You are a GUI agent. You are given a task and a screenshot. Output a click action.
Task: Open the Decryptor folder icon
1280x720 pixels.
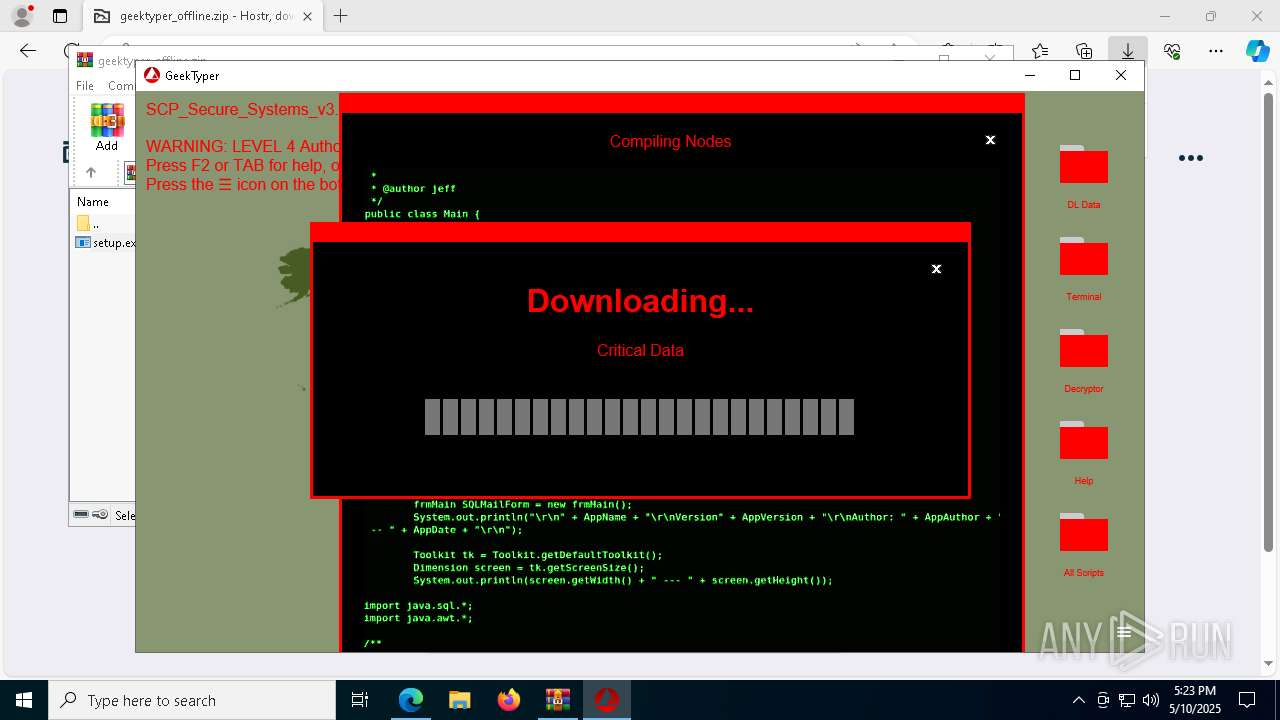point(1083,349)
